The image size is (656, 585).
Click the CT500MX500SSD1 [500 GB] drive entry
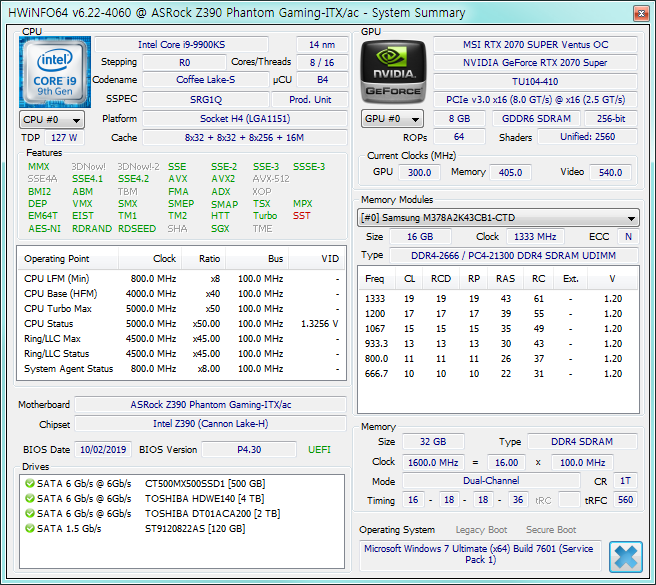tap(205, 484)
